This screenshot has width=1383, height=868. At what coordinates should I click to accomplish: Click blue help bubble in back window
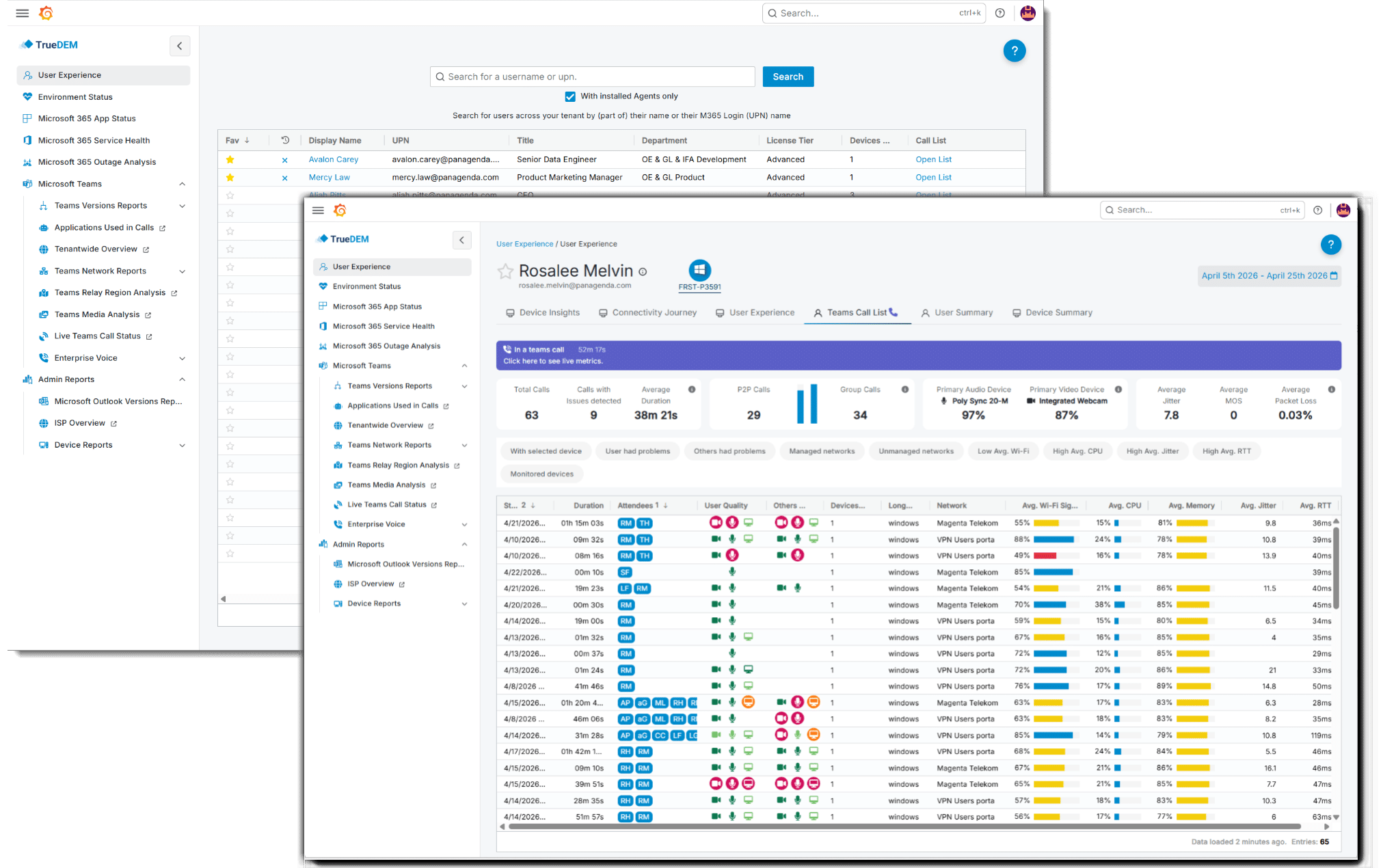pos(1015,51)
